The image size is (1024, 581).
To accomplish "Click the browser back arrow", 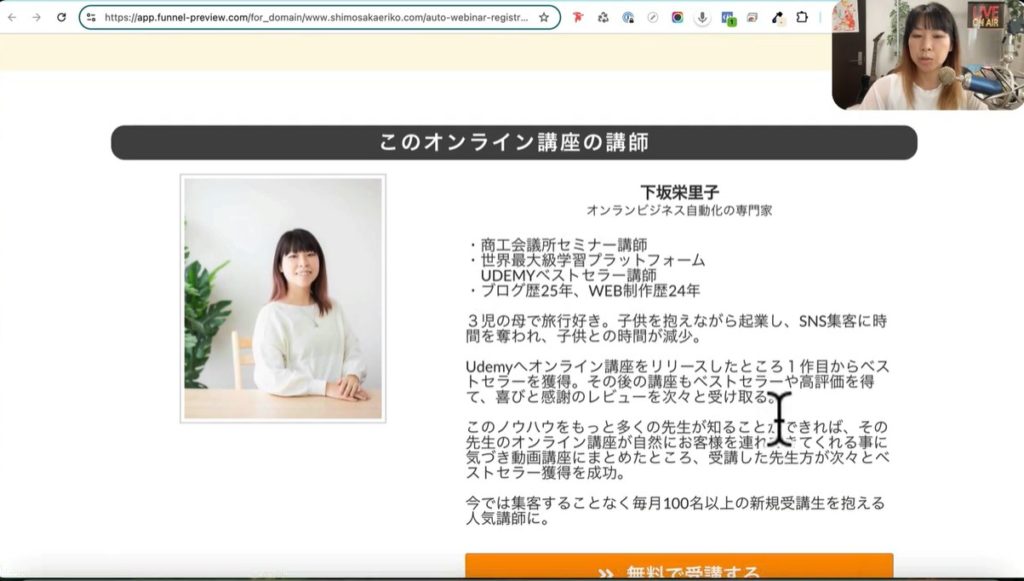I will pos(12,17).
